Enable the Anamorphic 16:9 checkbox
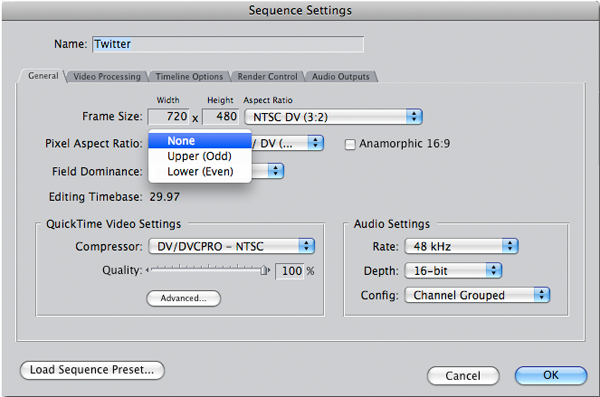 [350, 144]
